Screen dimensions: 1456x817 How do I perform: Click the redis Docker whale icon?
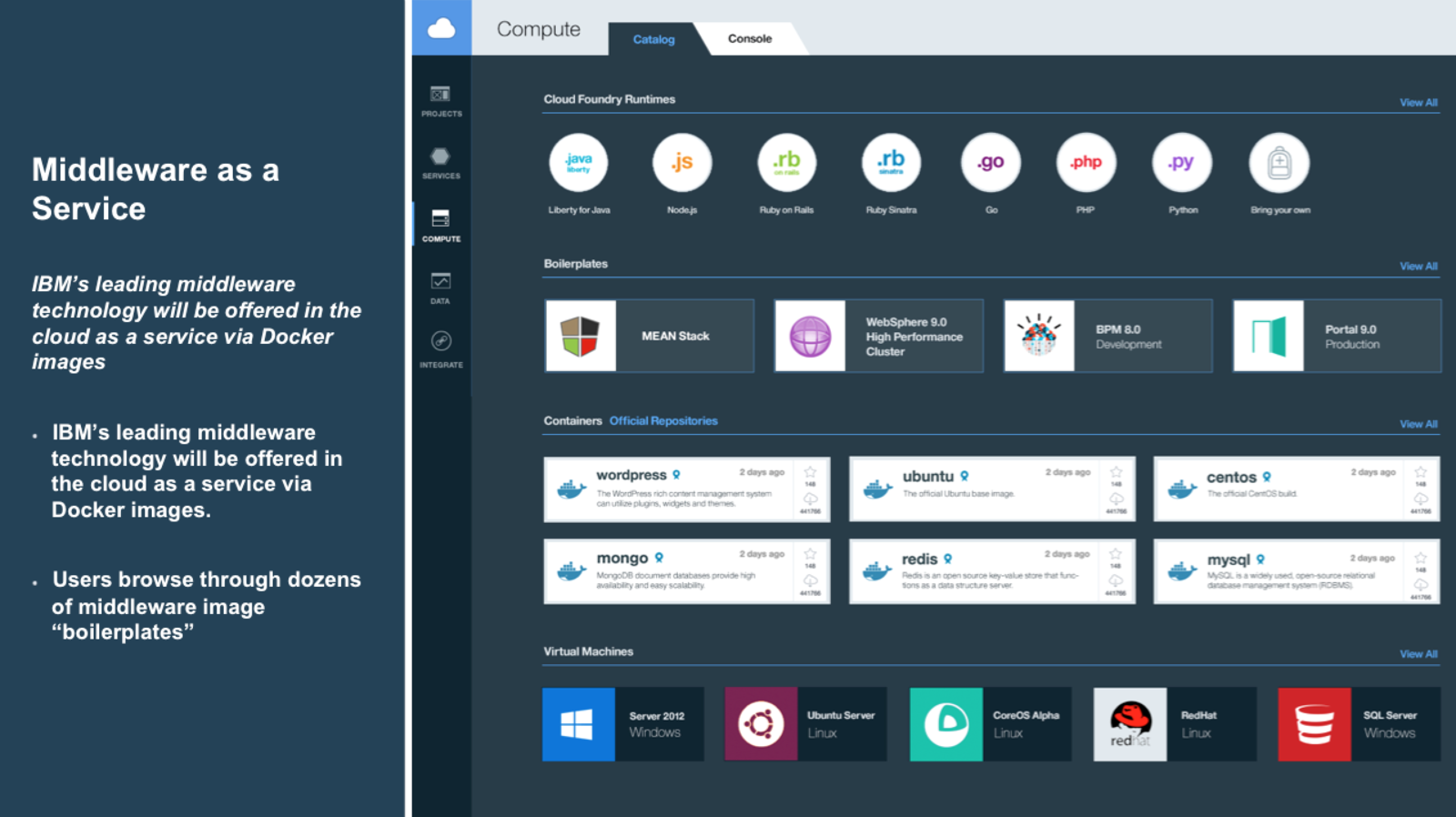coord(877,571)
